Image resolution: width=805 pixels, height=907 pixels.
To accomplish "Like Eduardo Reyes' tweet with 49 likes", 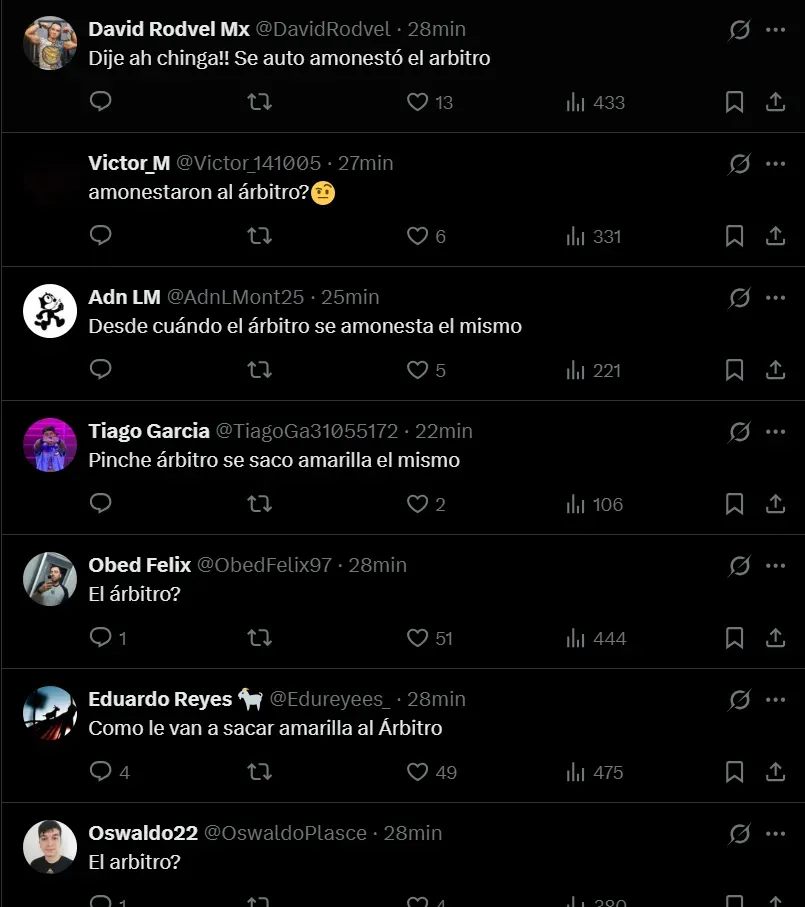I will point(417,772).
